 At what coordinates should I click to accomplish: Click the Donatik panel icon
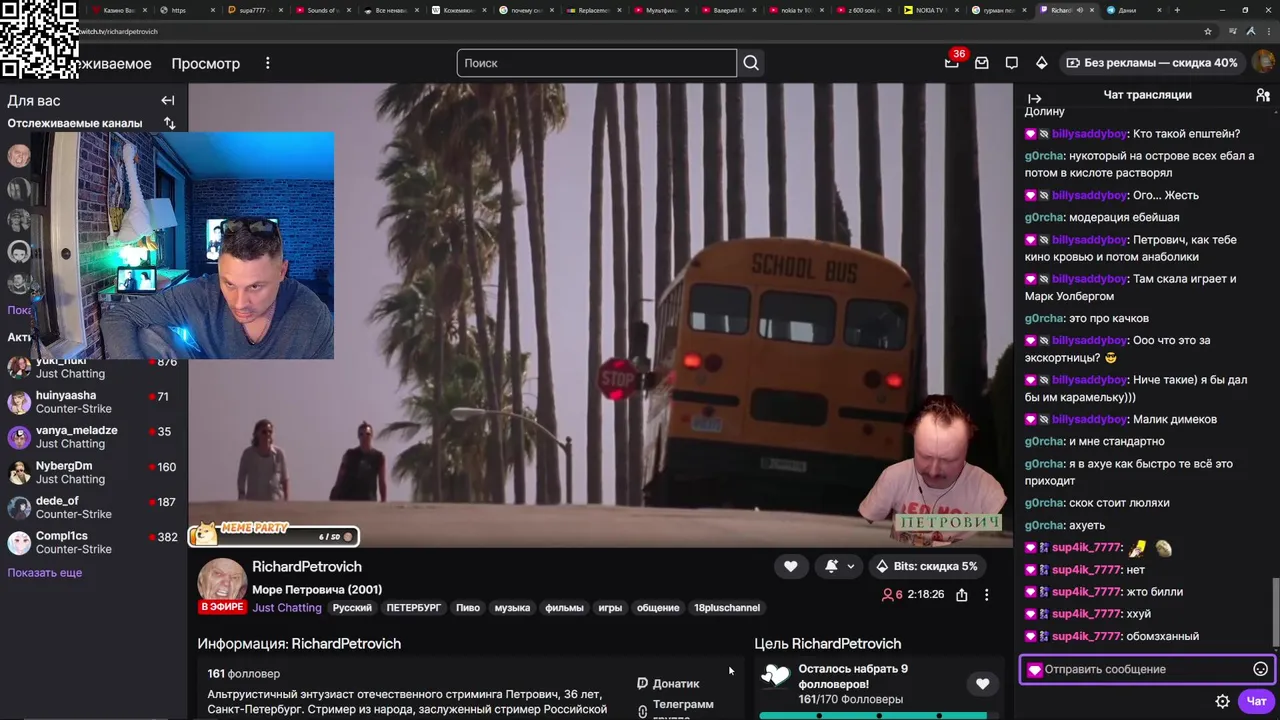tap(642, 683)
